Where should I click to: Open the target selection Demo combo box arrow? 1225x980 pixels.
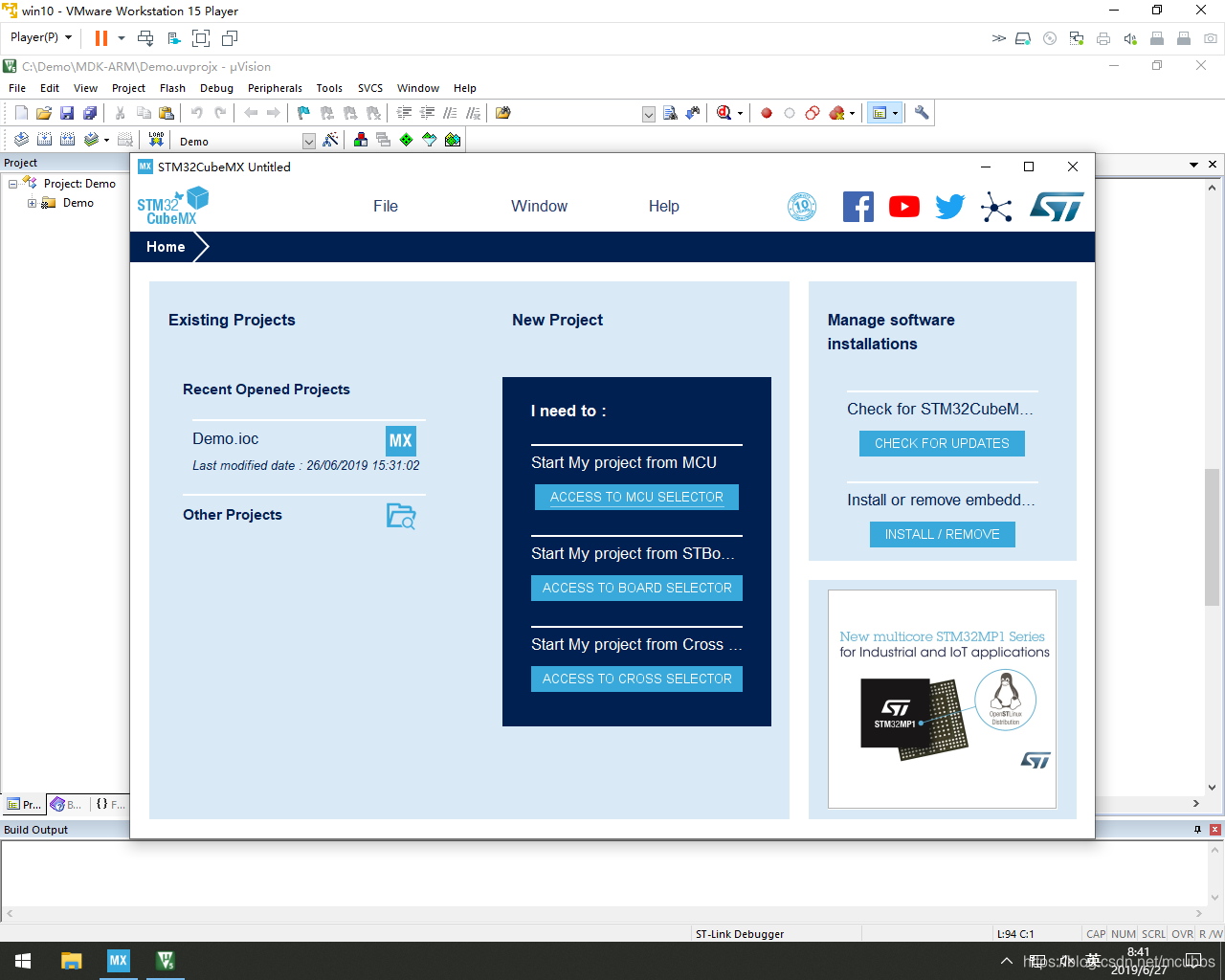(x=309, y=141)
